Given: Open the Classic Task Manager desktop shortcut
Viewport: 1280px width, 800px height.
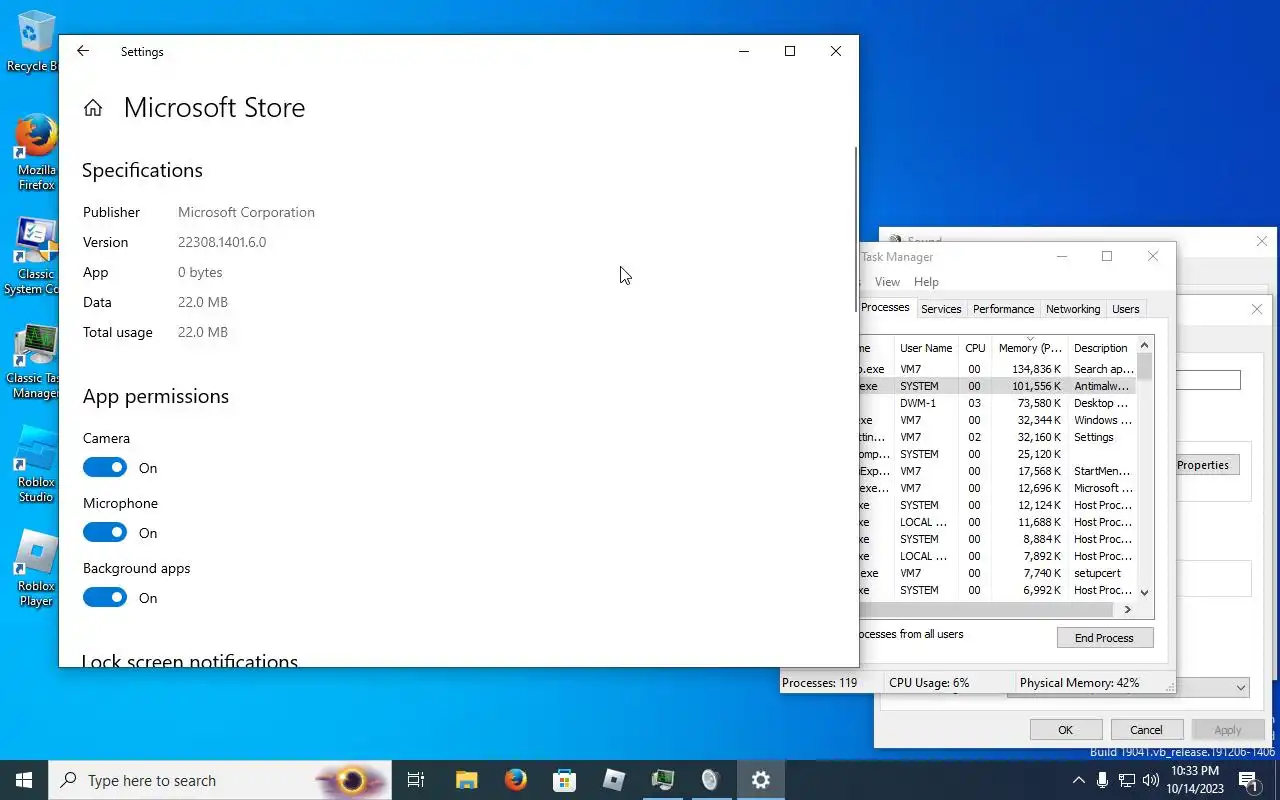Looking at the screenshot, I should [34, 360].
